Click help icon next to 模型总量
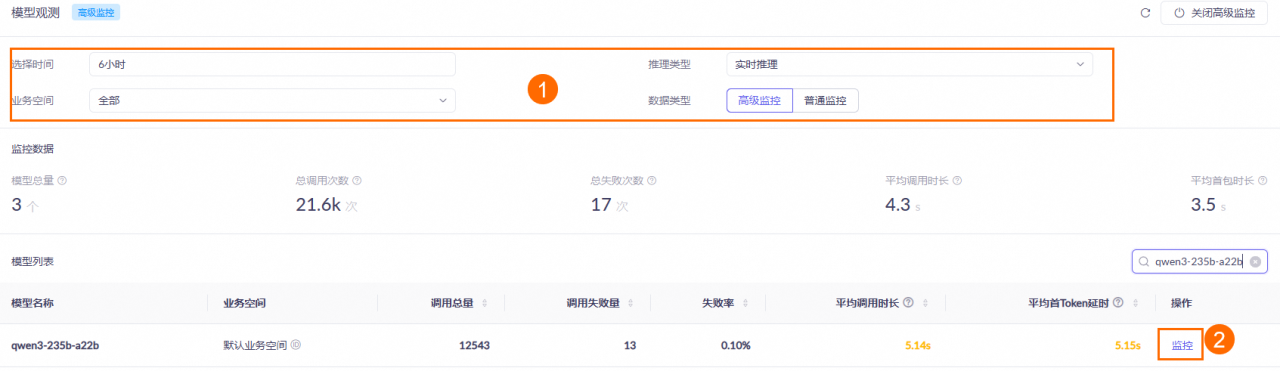 coord(63,181)
